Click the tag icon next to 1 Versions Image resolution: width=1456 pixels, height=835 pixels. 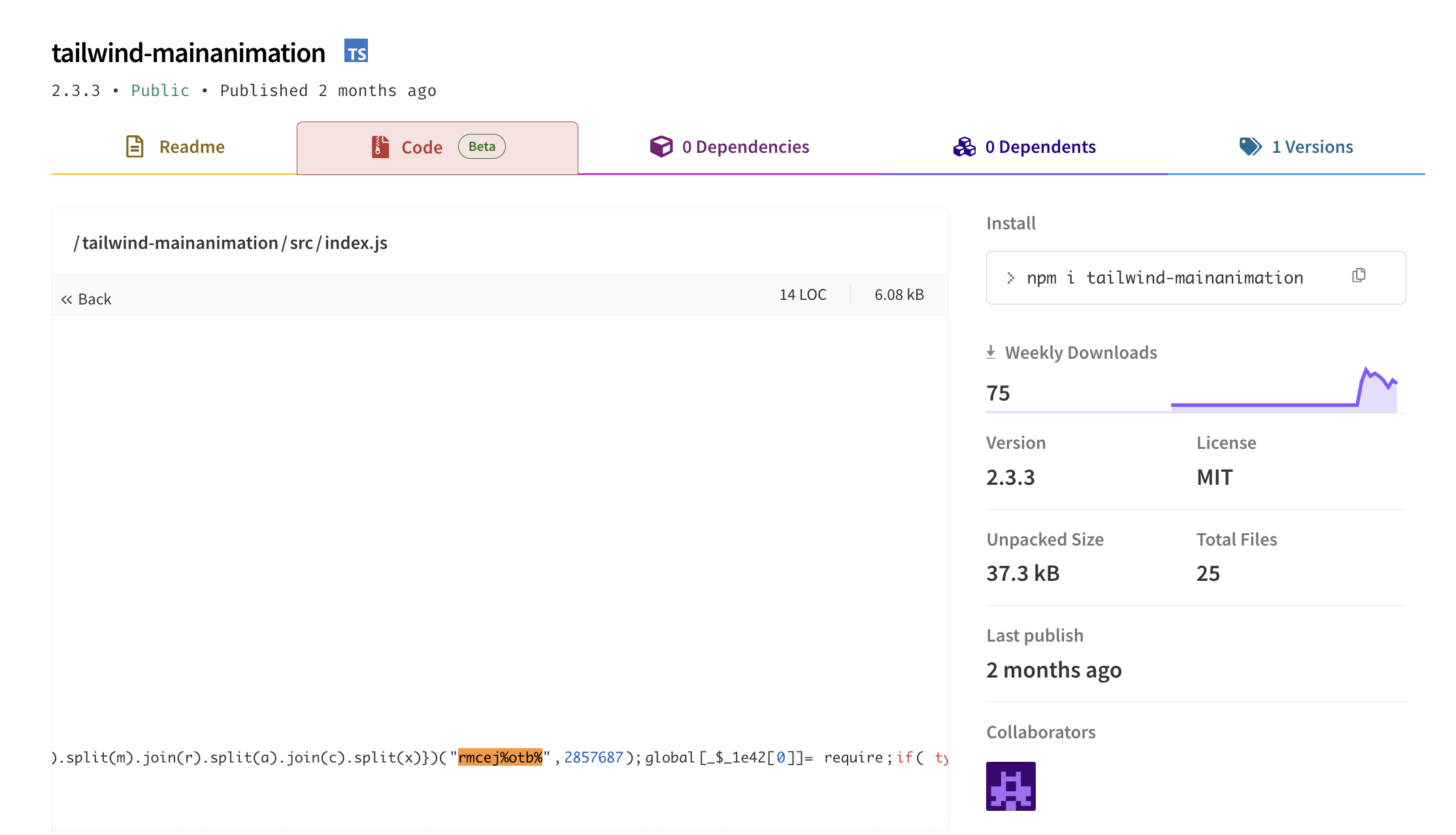(x=1249, y=146)
